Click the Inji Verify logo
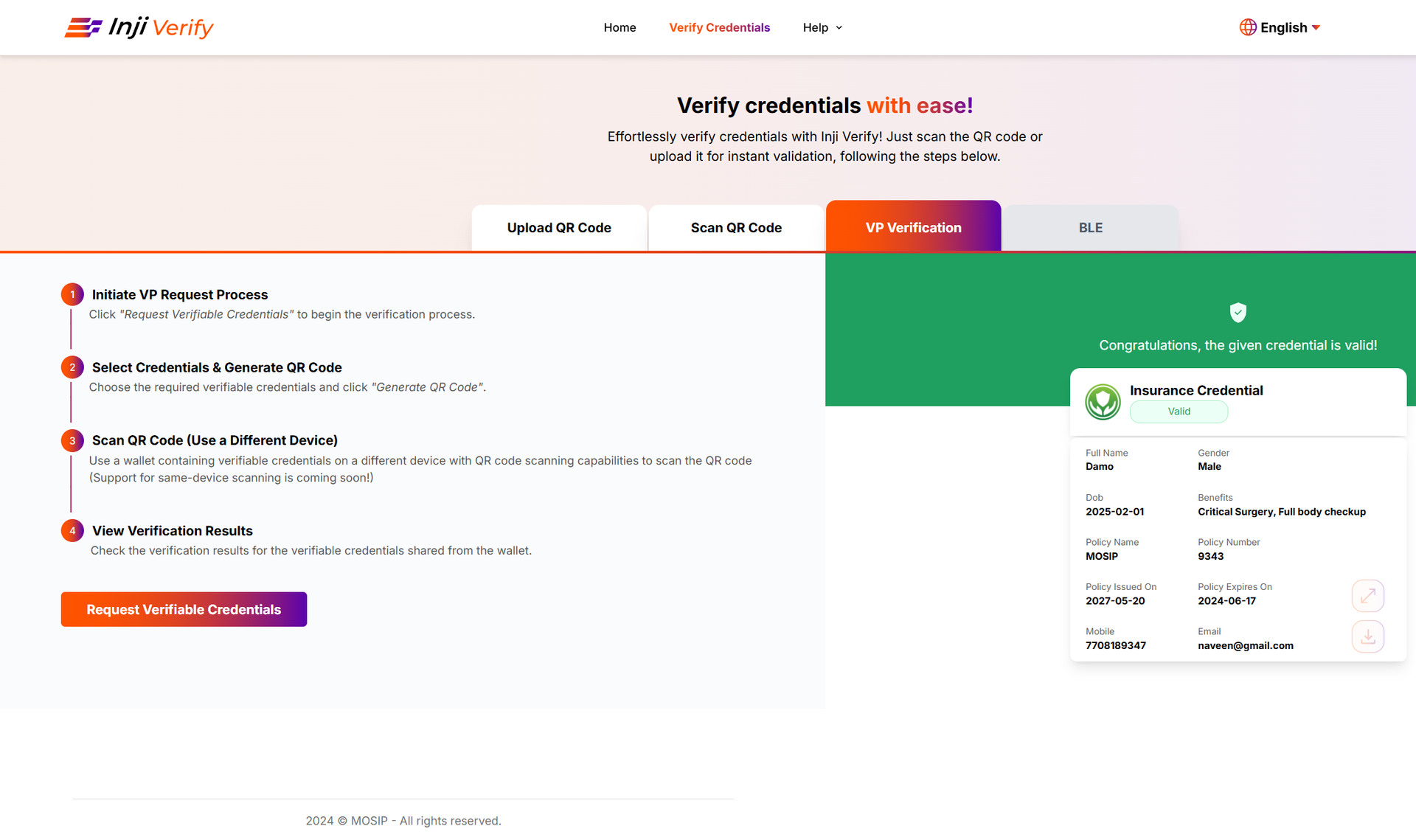This screenshot has height=840, width=1416. (139, 27)
